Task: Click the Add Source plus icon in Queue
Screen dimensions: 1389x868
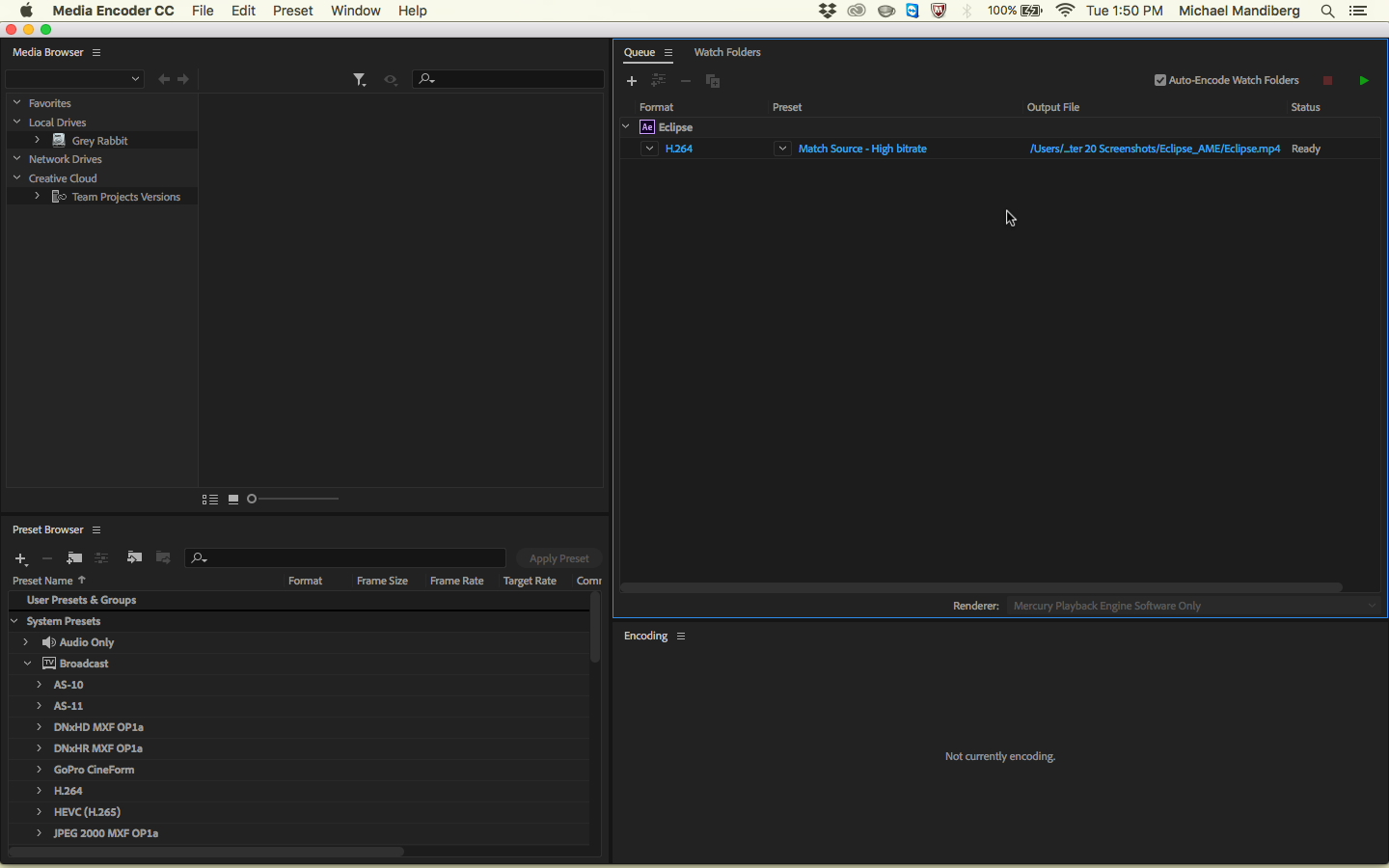Action: tap(632, 81)
